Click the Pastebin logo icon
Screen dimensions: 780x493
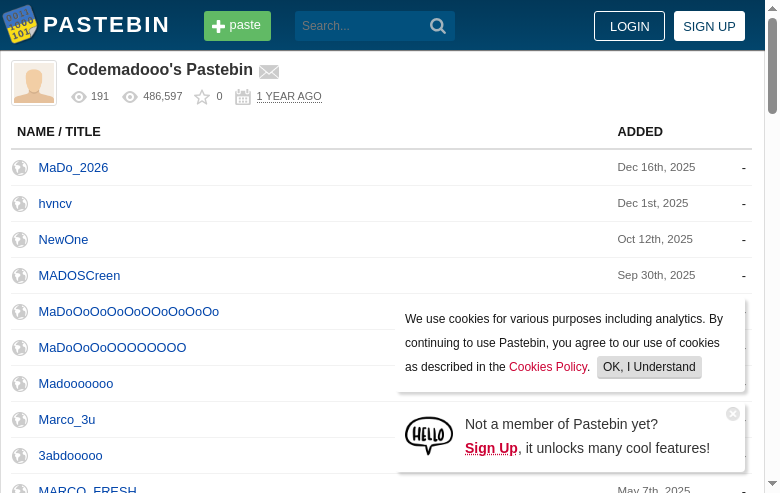20,24
